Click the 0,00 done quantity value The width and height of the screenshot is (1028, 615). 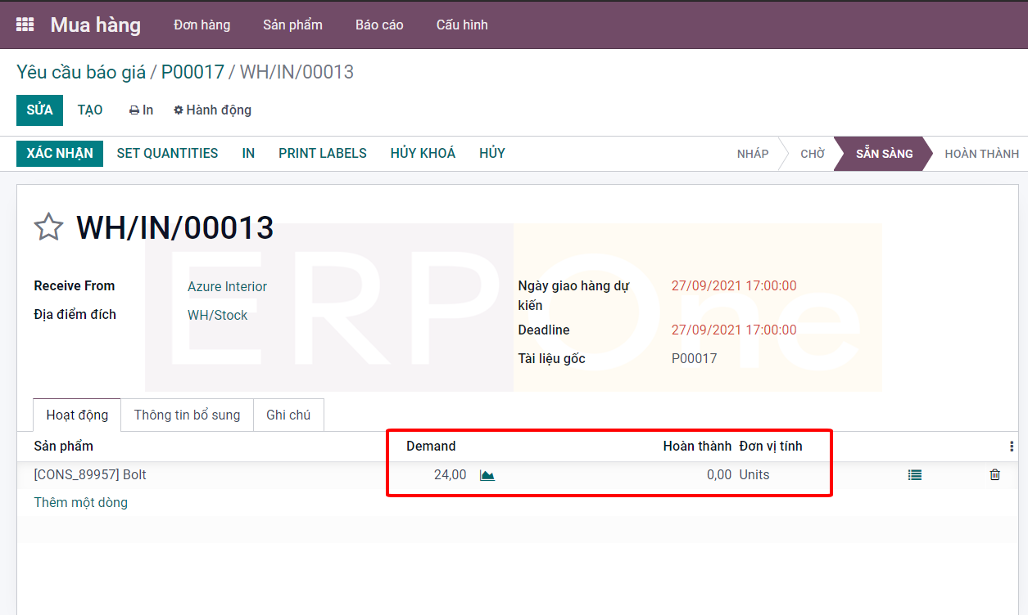pos(719,475)
